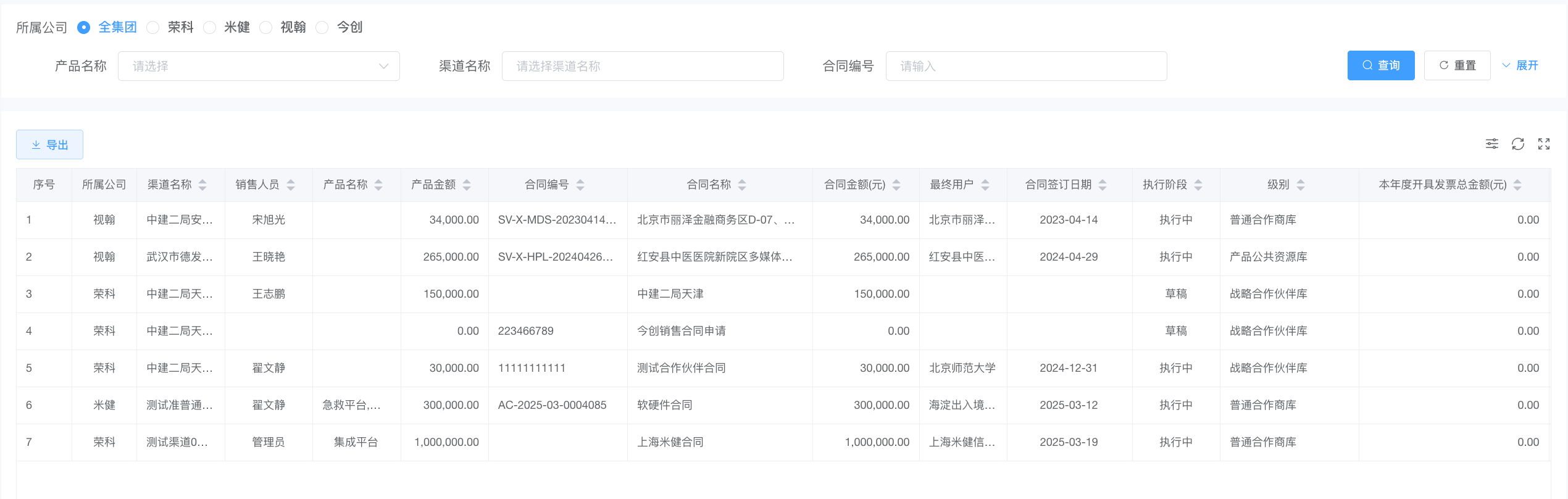The height and width of the screenshot is (499, 1568).
Task: Click the 查询 search button
Action: tap(1380, 65)
